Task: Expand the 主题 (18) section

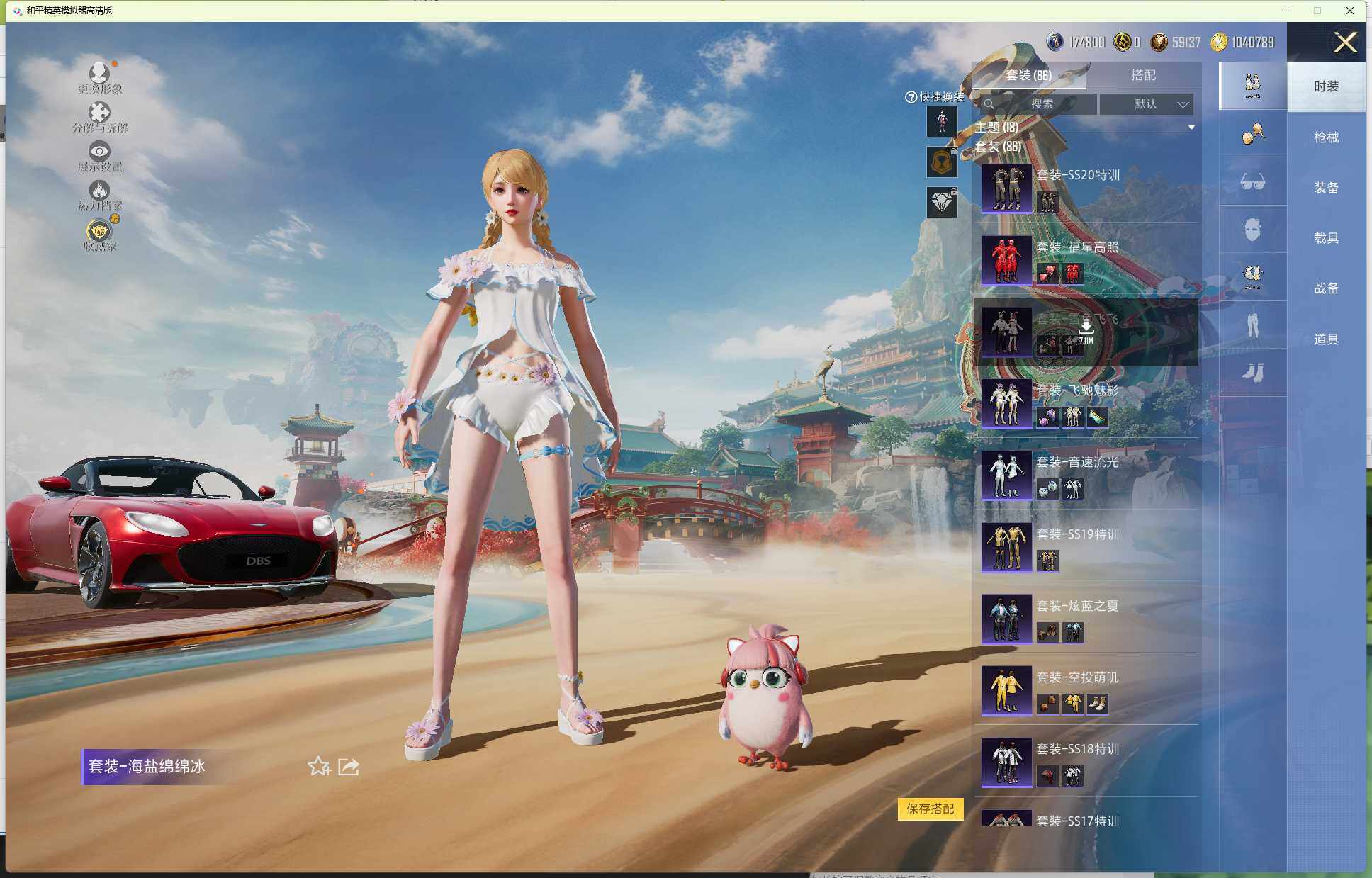Action: 1191,128
